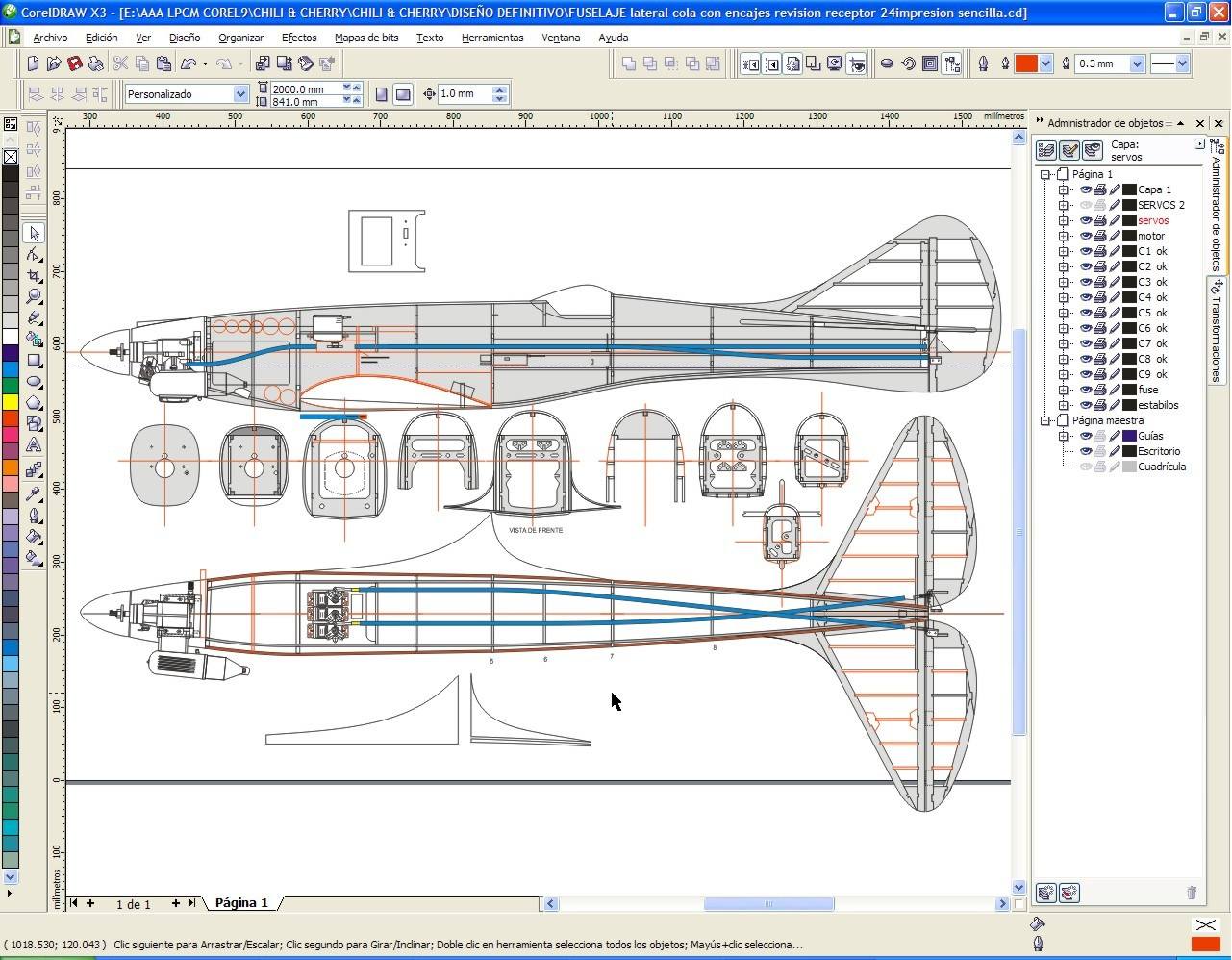
Task: Pick the Ellipse tool
Action: pos(35,382)
